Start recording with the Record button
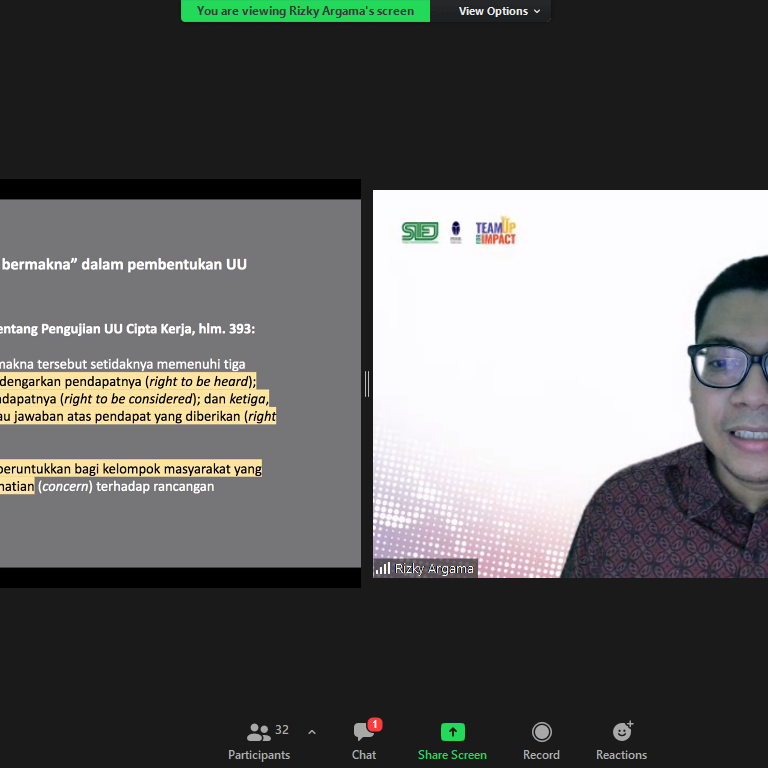The image size is (768, 768). 541,741
